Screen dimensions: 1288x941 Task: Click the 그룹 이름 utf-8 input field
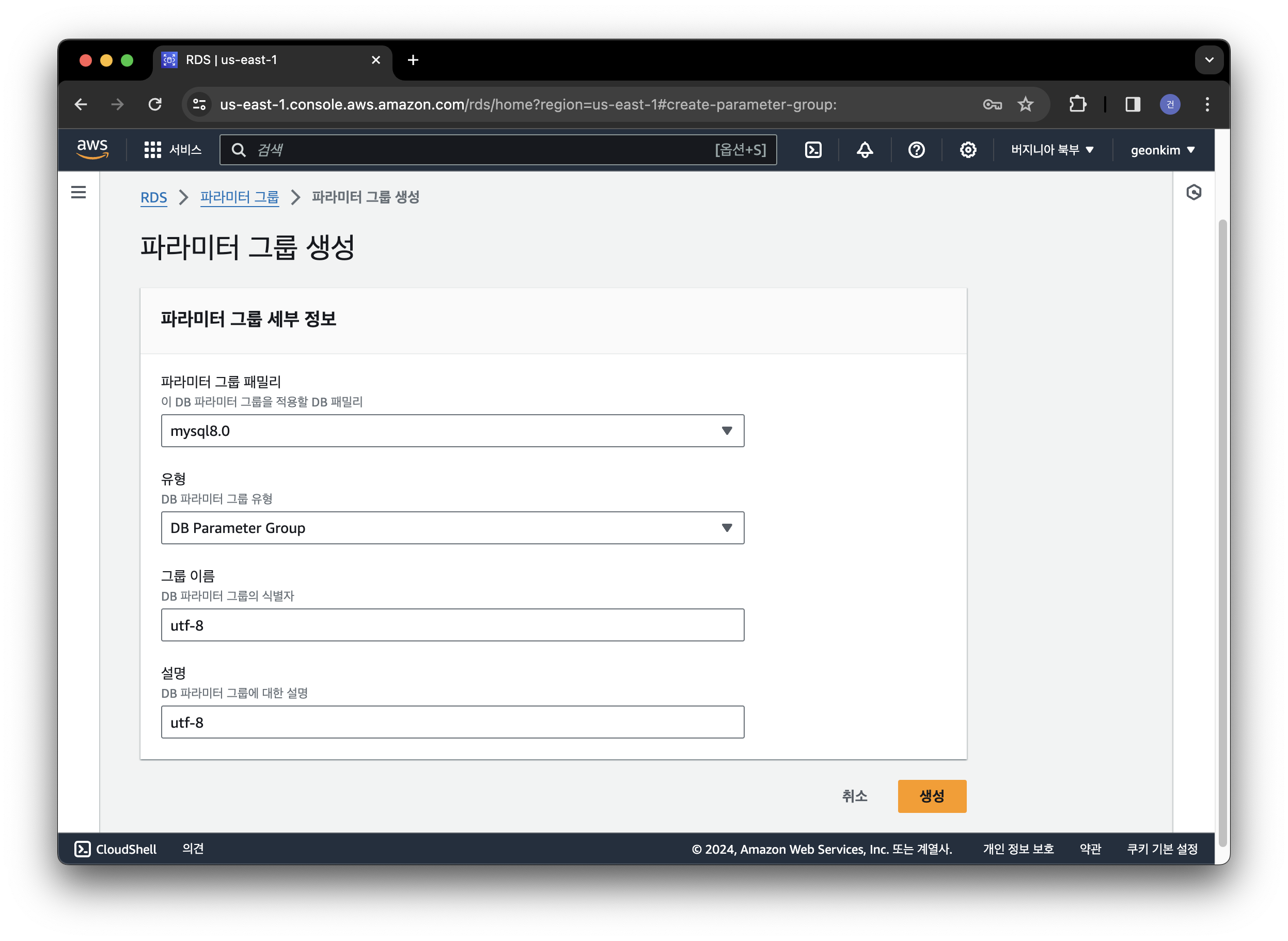tap(452, 625)
